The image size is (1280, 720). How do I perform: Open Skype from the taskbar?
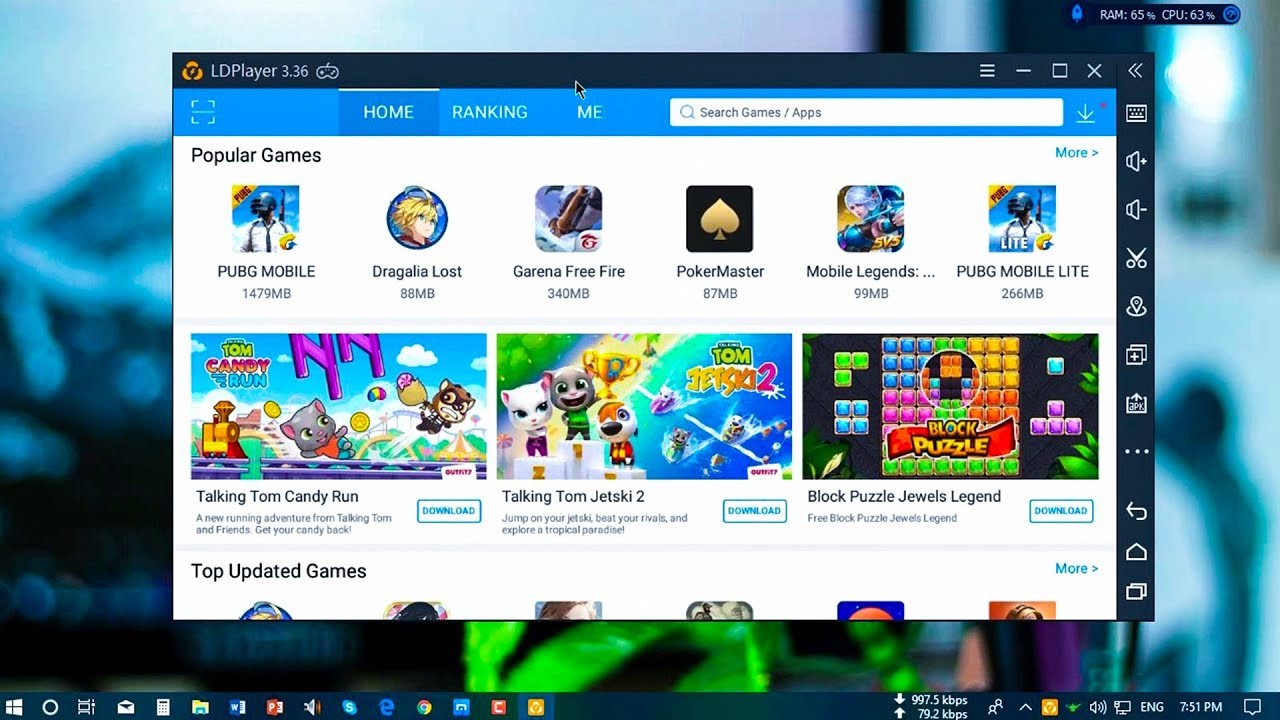point(349,707)
